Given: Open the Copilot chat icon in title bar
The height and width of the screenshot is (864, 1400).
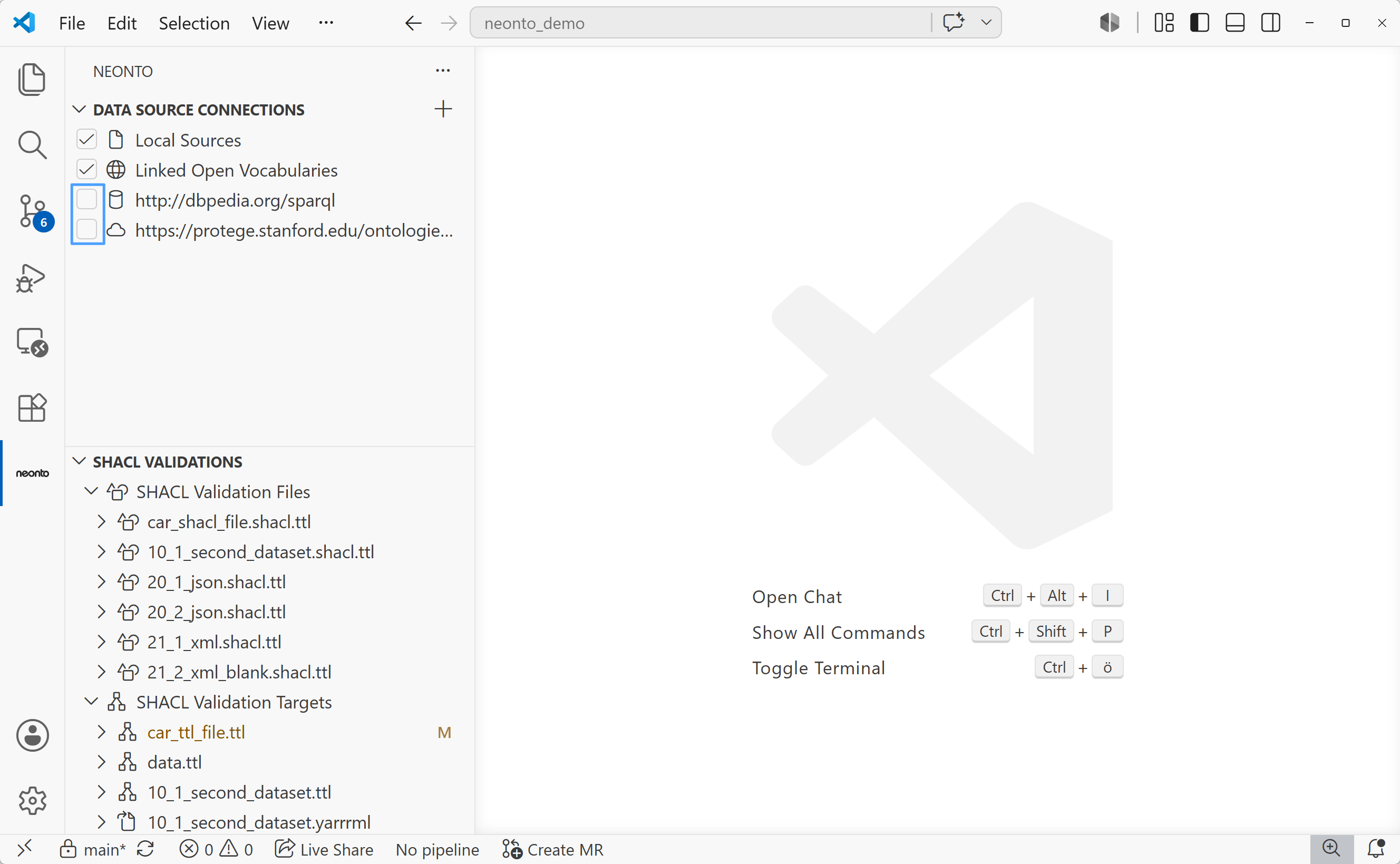Looking at the screenshot, I should click(x=954, y=23).
